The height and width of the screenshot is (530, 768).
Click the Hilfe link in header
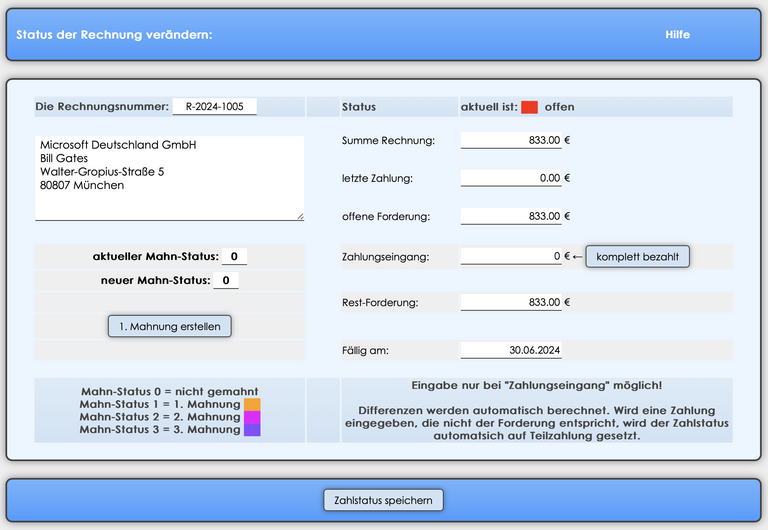pyautogui.click(x=677, y=35)
